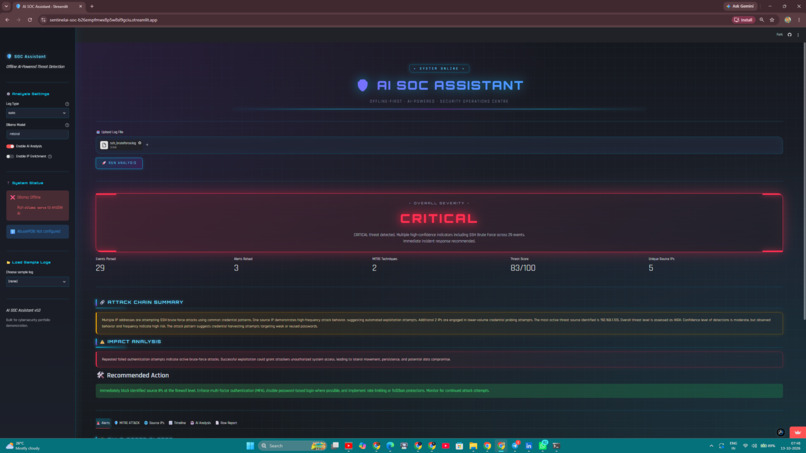Switch to the MITRE ATT&CK tab
The image size is (806, 453).
(127, 423)
